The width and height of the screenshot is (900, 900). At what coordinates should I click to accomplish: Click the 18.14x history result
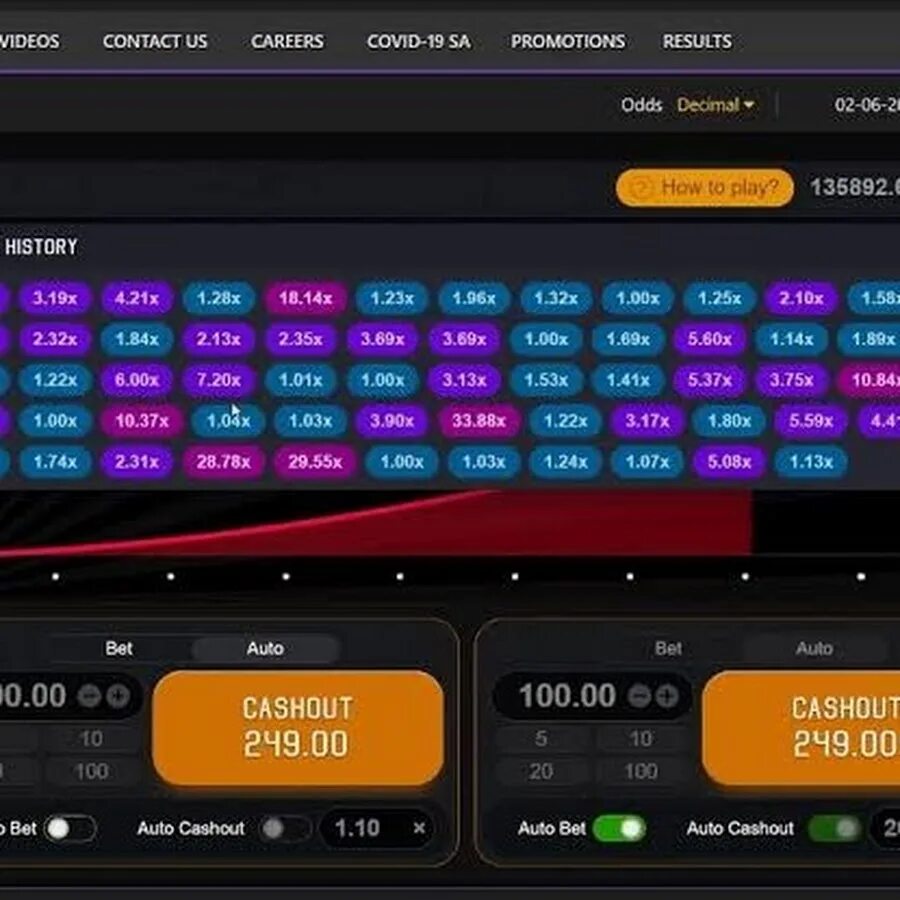305,298
